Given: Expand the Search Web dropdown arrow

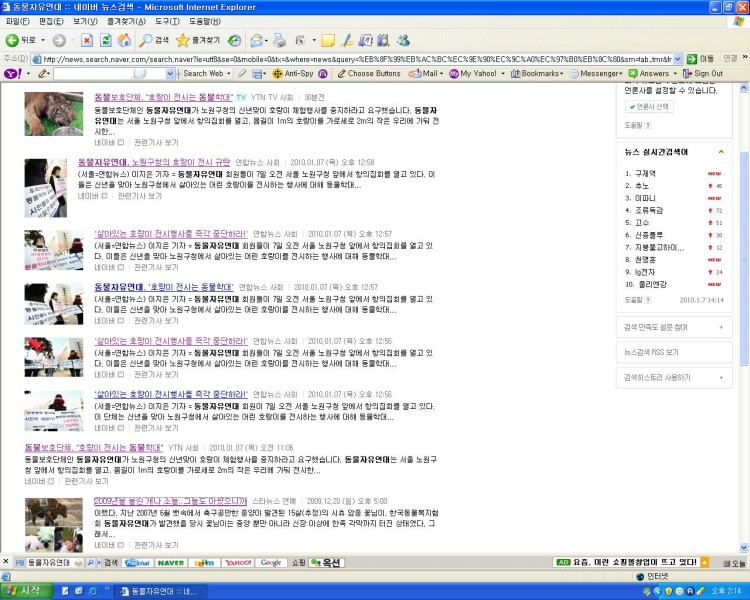Looking at the screenshot, I should (x=229, y=74).
